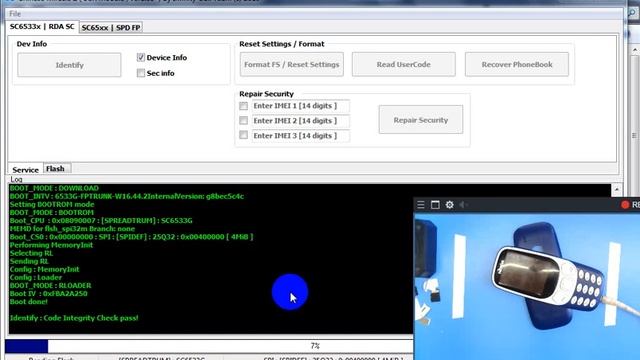Switch to SC6533x | RDA SC tab
640x360 pixels.
(42, 27)
